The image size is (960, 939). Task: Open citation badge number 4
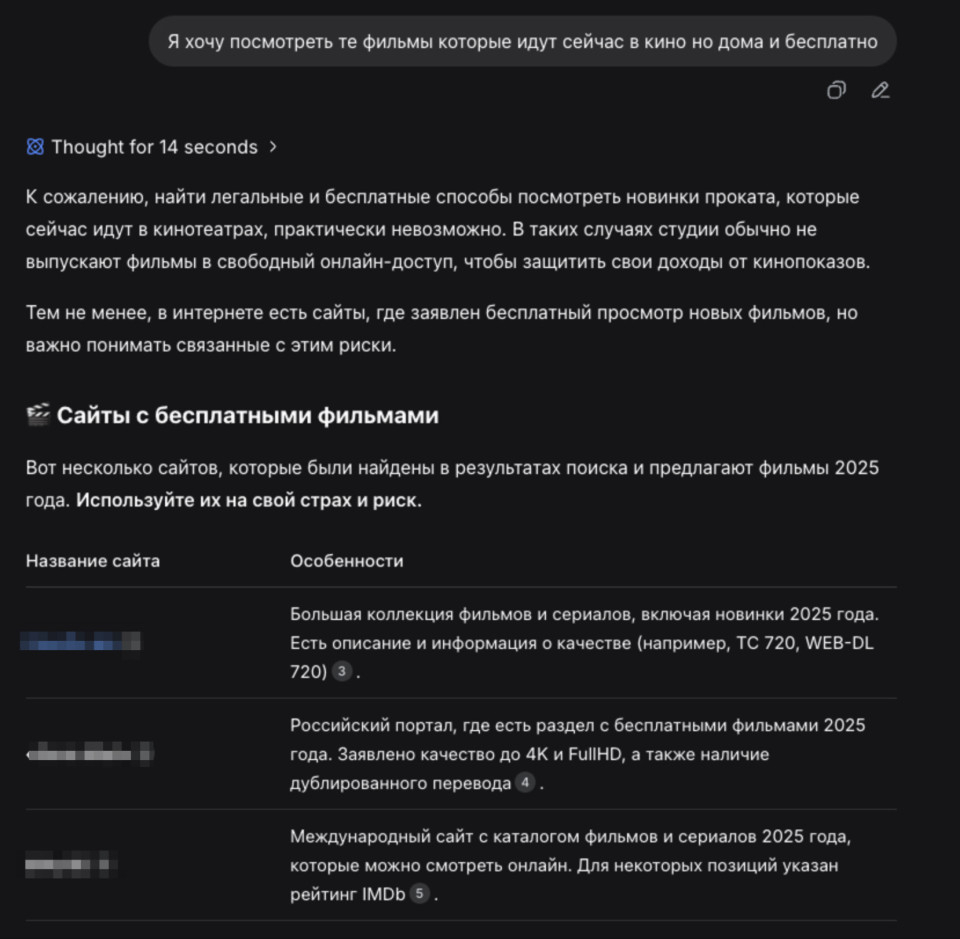525,783
